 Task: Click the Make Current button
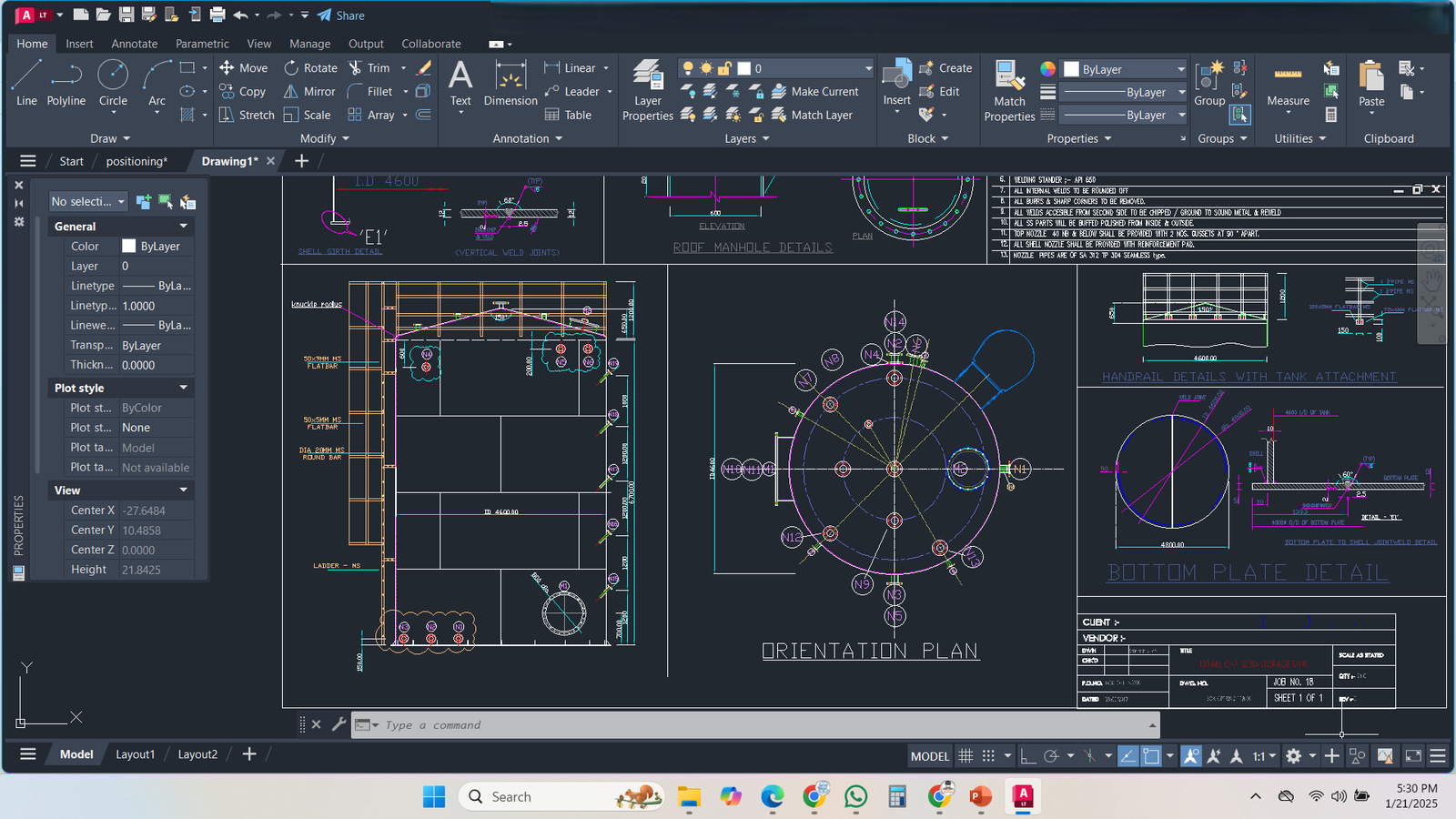point(815,92)
